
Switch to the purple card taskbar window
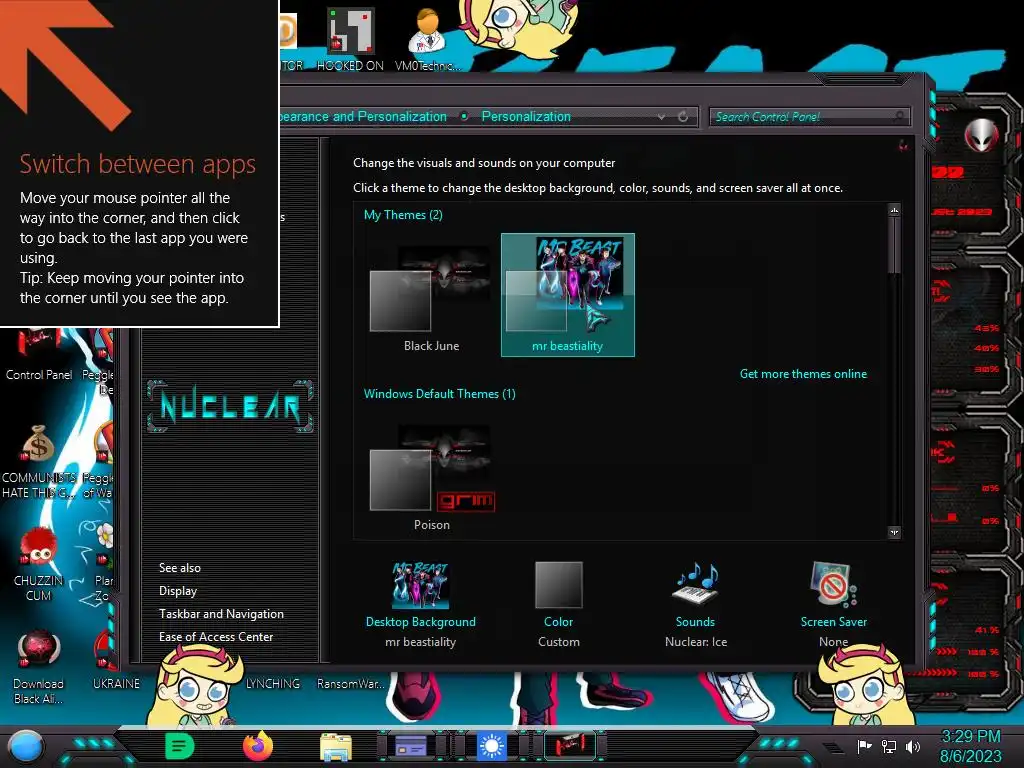pos(411,746)
